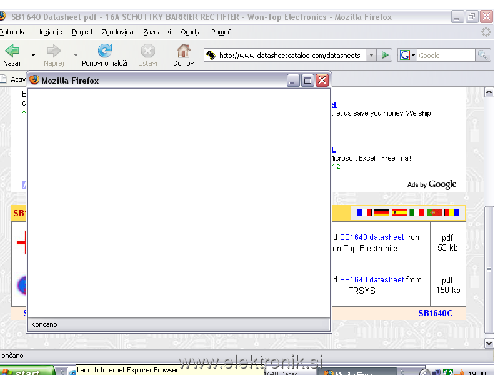The height and width of the screenshot is (375, 500).
Task: Click the 'pdf 150 kb' file size cell
Action: 448,285
